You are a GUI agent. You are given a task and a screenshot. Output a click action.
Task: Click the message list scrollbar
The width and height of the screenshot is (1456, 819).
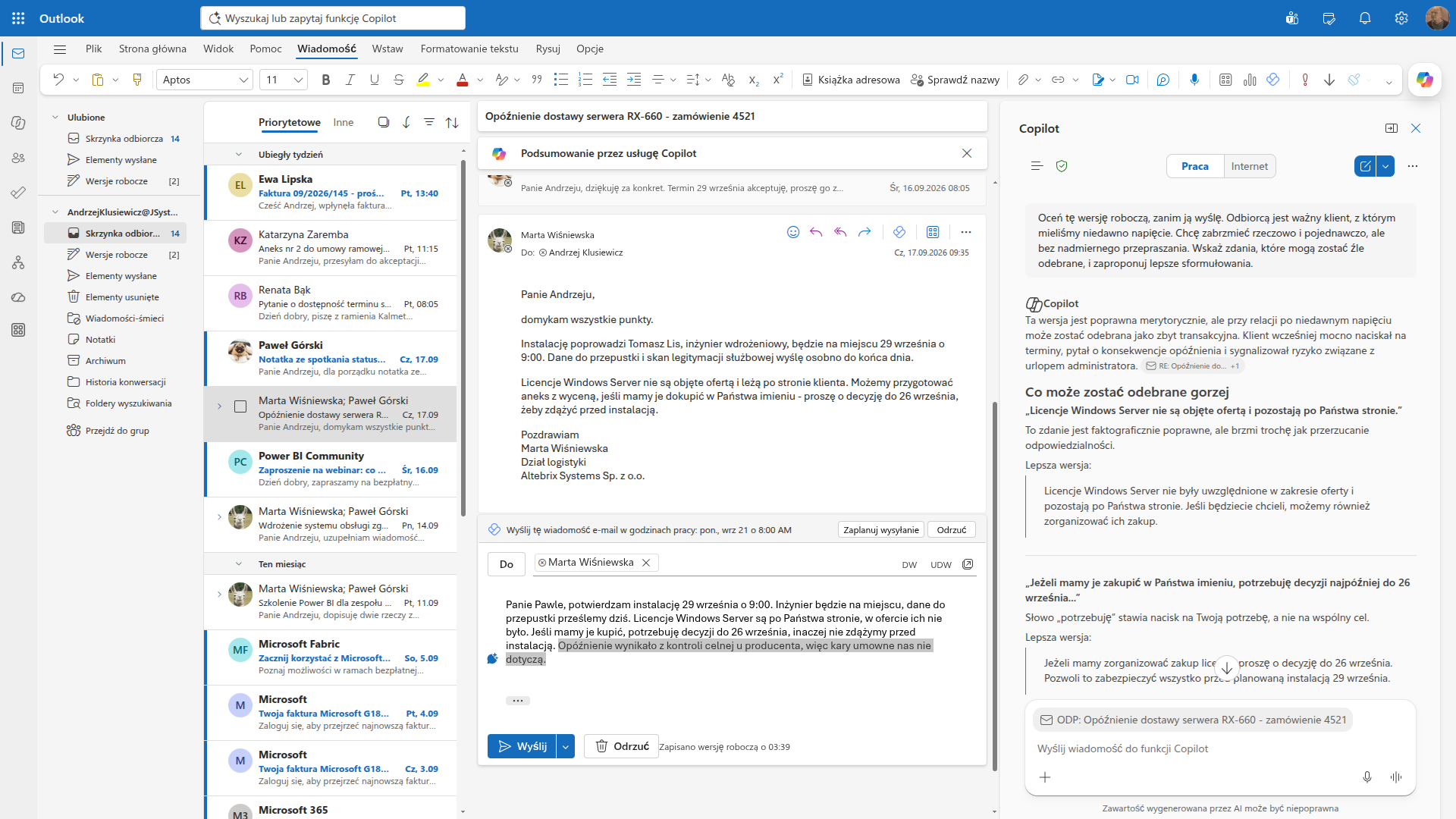point(463,337)
